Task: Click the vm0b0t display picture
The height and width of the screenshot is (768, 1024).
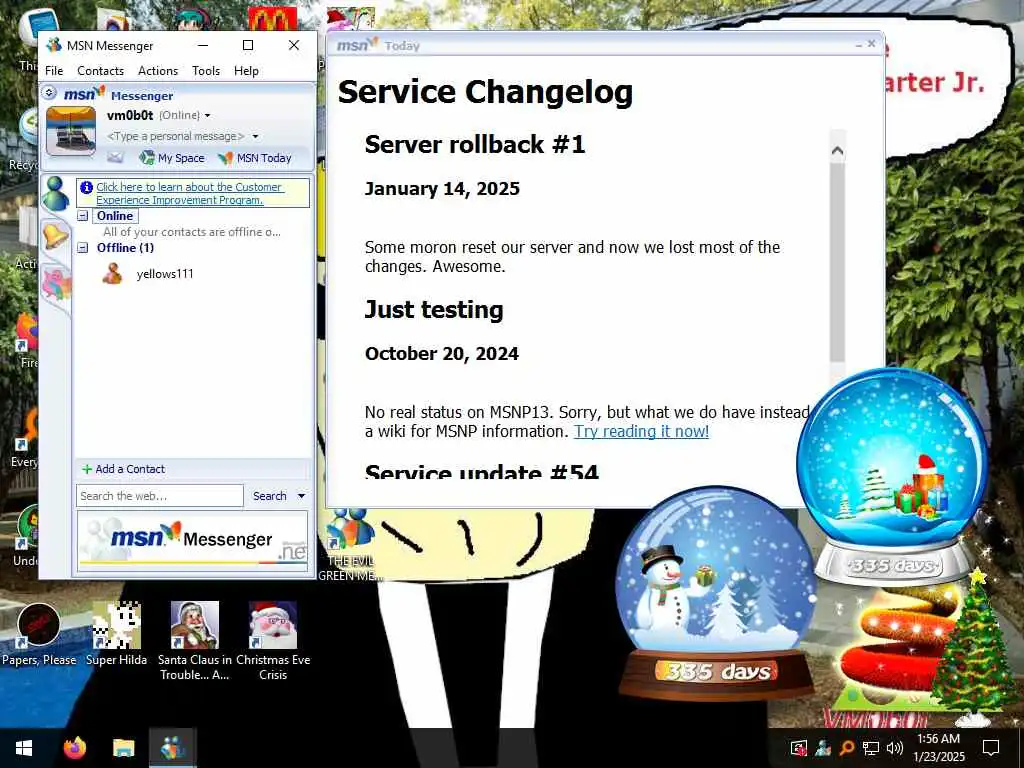Action: [x=71, y=131]
